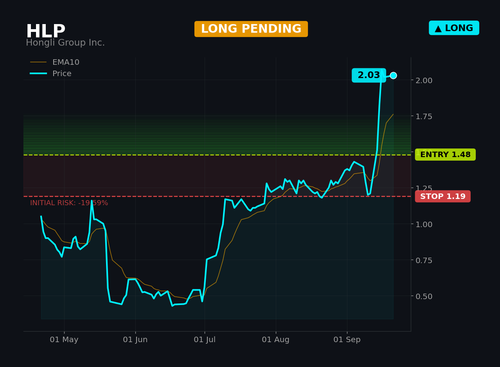500x367 pixels.
Task: Click the 01 Sep axis label
Action: (x=347, y=340)
